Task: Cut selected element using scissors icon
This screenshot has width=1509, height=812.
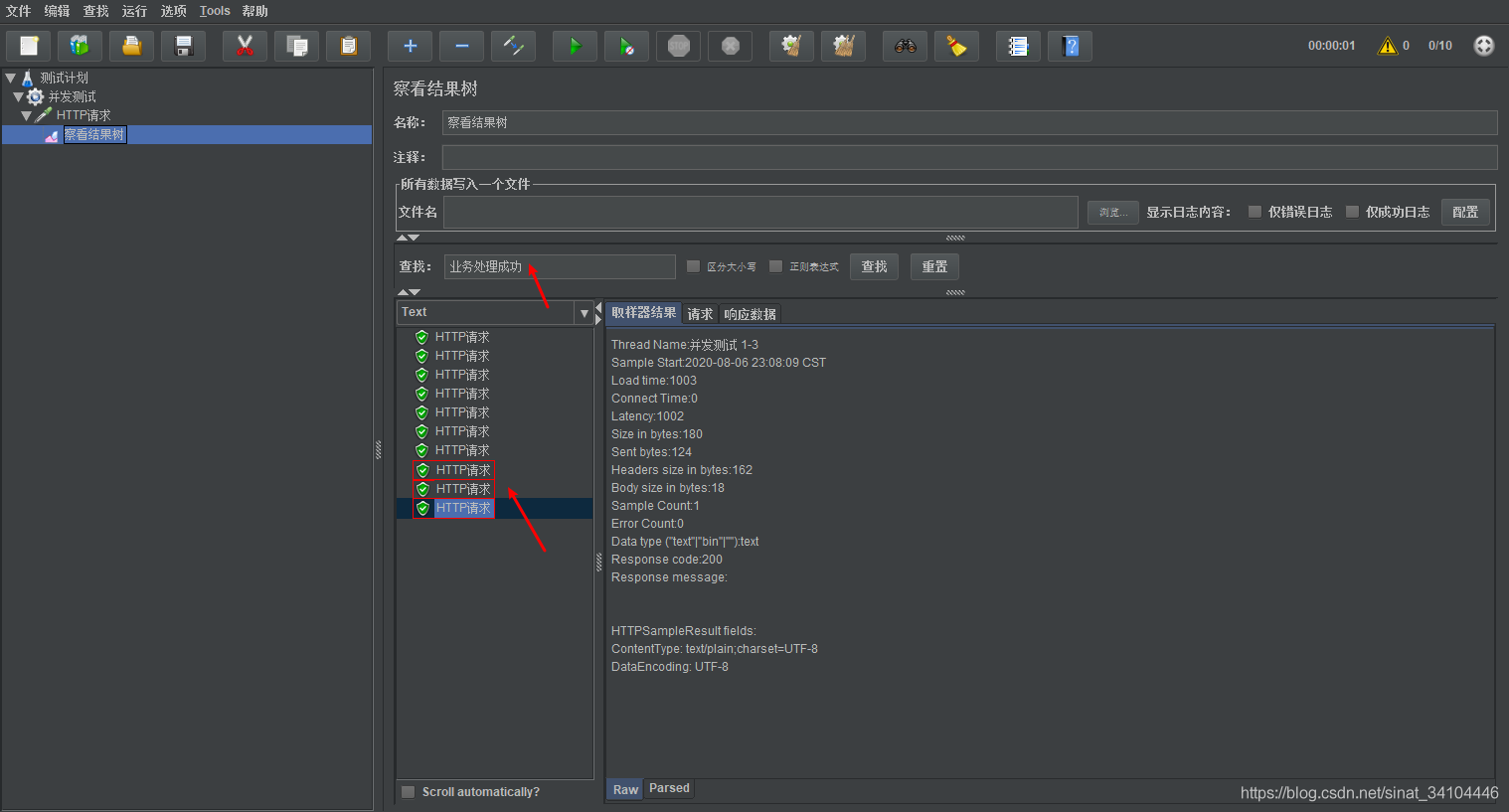Action: click(245, 45)
